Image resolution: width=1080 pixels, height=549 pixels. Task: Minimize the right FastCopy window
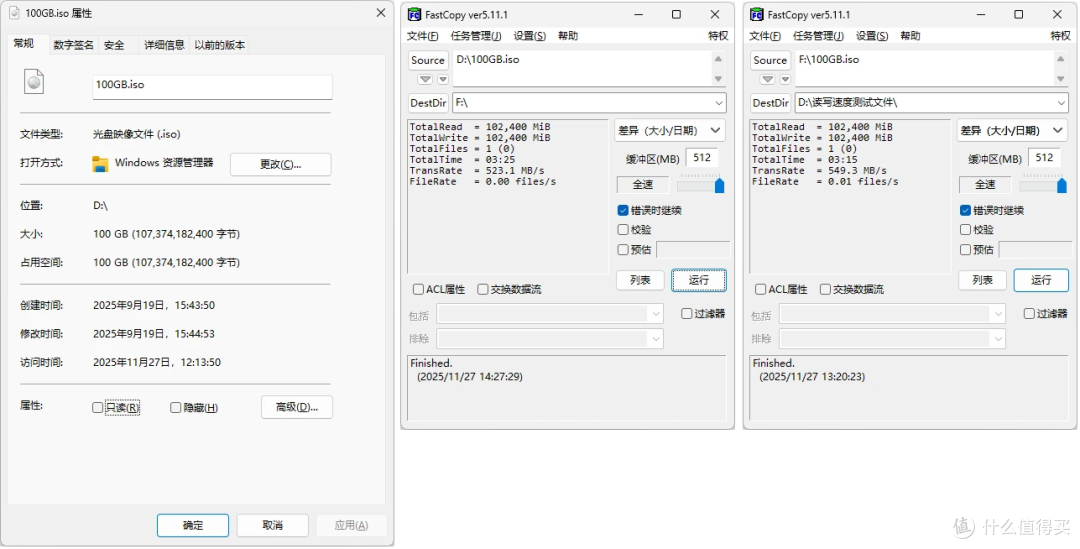pyautogui.click(x=980, y=14)
